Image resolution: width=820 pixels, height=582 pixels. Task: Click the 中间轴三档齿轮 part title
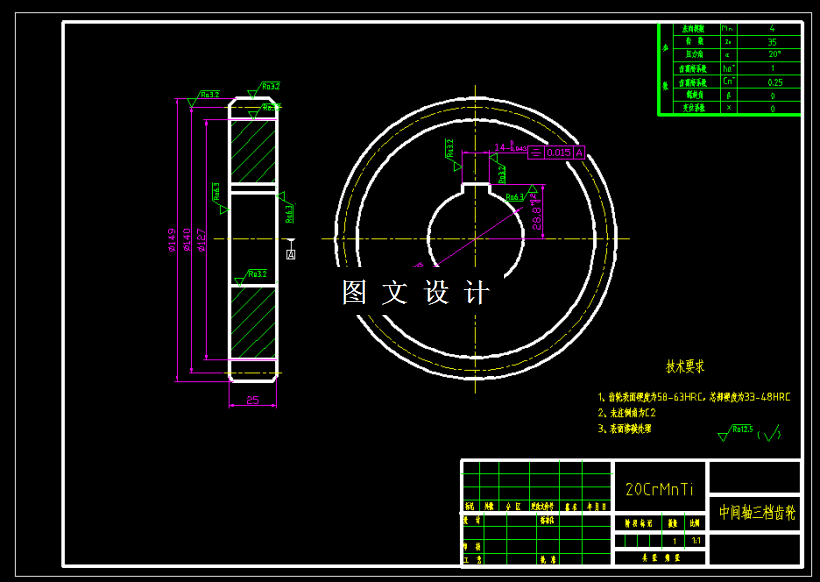[757, 512]
